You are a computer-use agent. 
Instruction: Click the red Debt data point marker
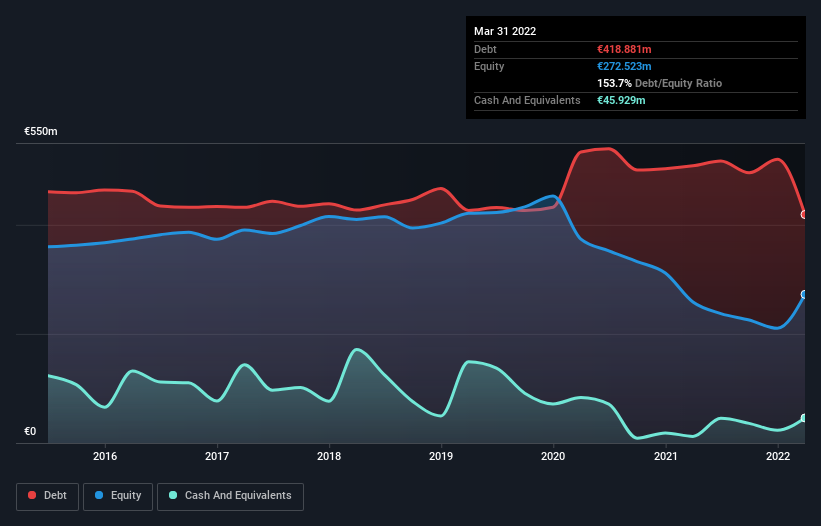tap(804, 215)
